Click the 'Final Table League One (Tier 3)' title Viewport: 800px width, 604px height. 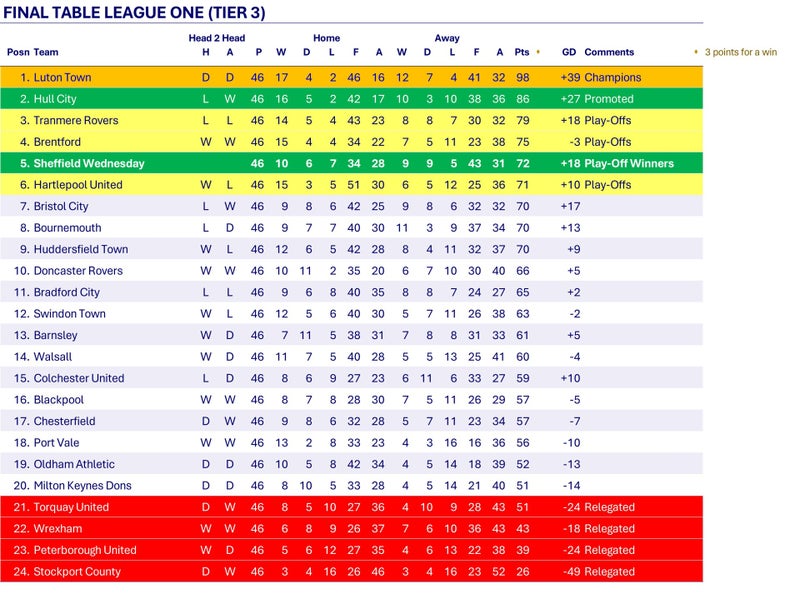click(x=137, y=13)
